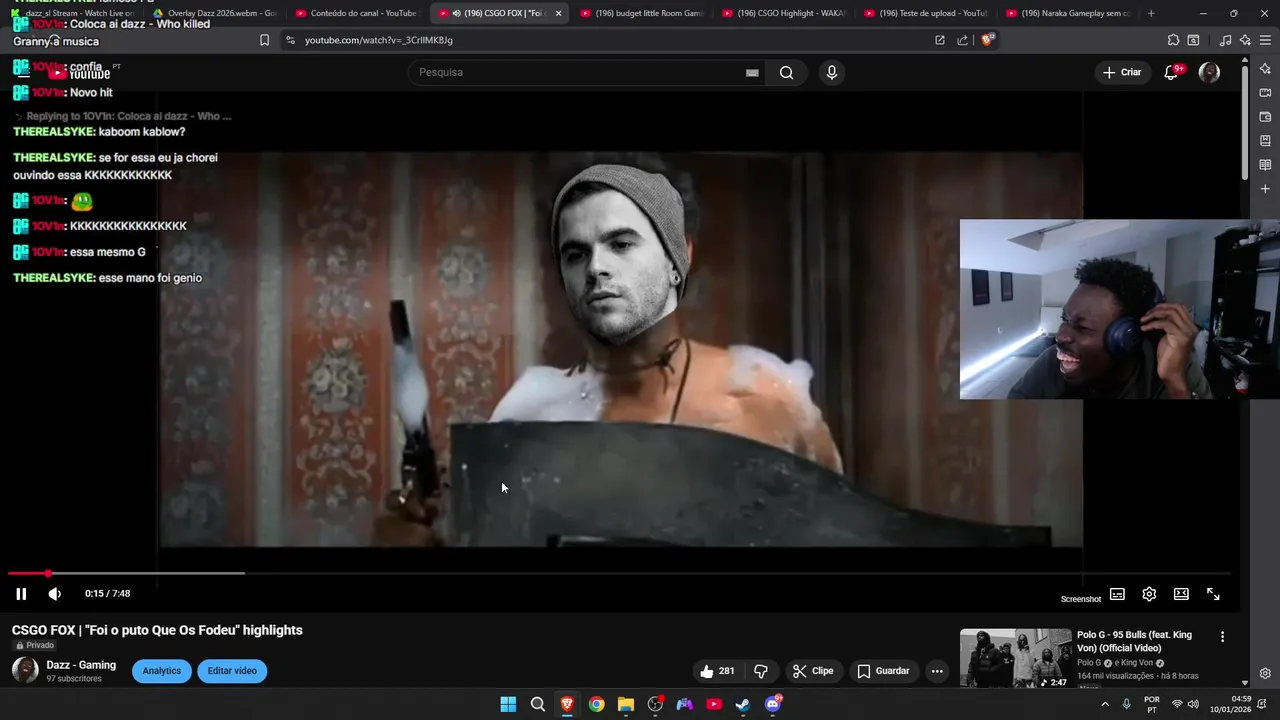Open the sidebar reading list icon
Screen dimensions: 1280x720
1265,165
